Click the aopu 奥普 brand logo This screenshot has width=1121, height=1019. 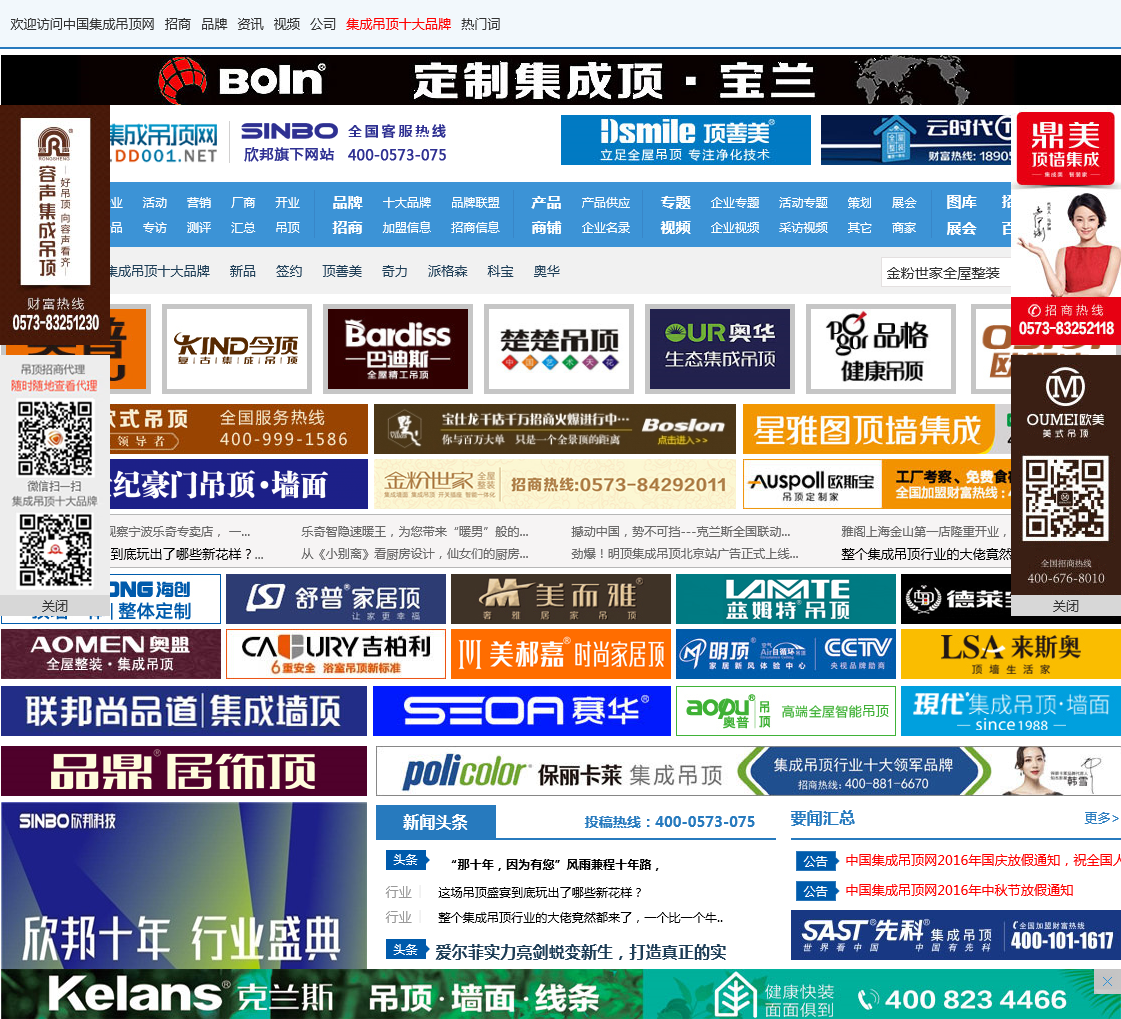786,712
